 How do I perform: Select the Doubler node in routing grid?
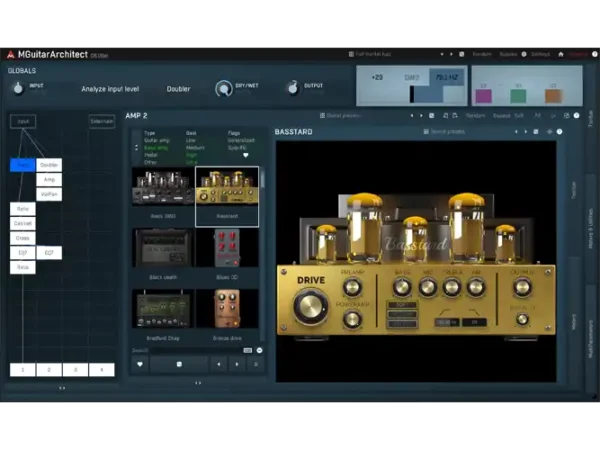point(49,165)
